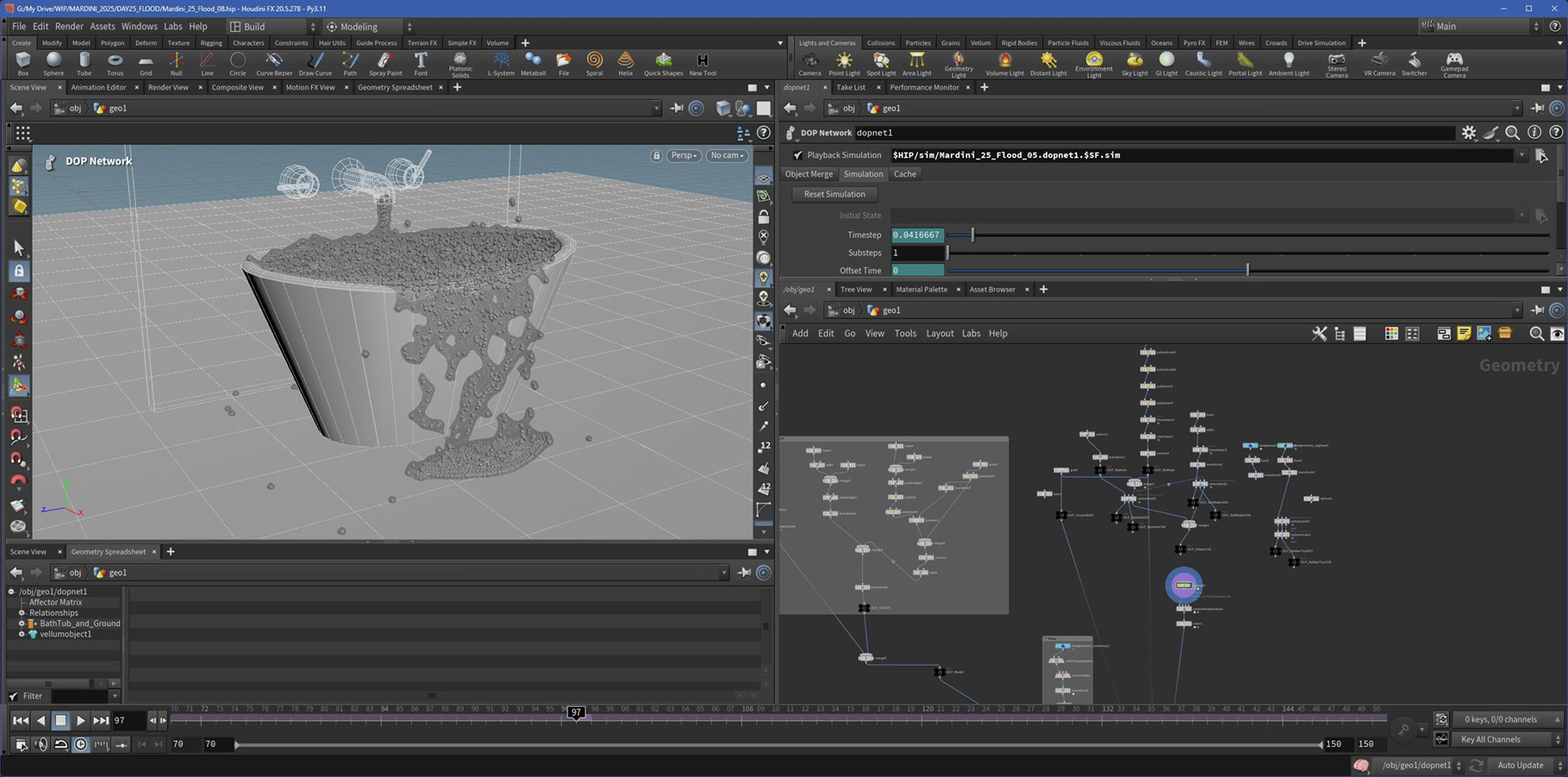Toggle the Filter checkbox in the spreadsheet
This screenshot has height=777, width=1568.
tap(13, 696)
